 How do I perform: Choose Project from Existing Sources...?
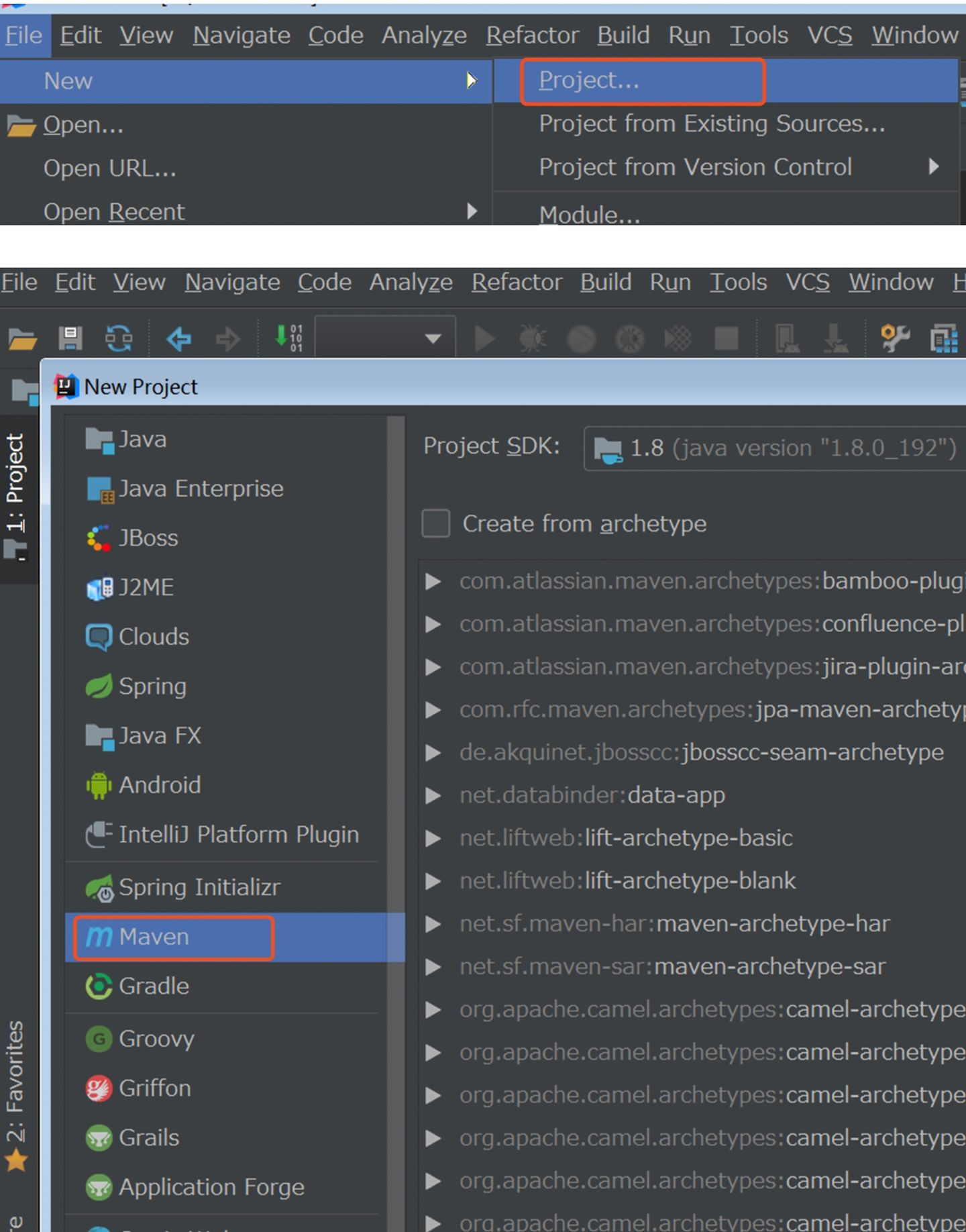pos(726,124)
